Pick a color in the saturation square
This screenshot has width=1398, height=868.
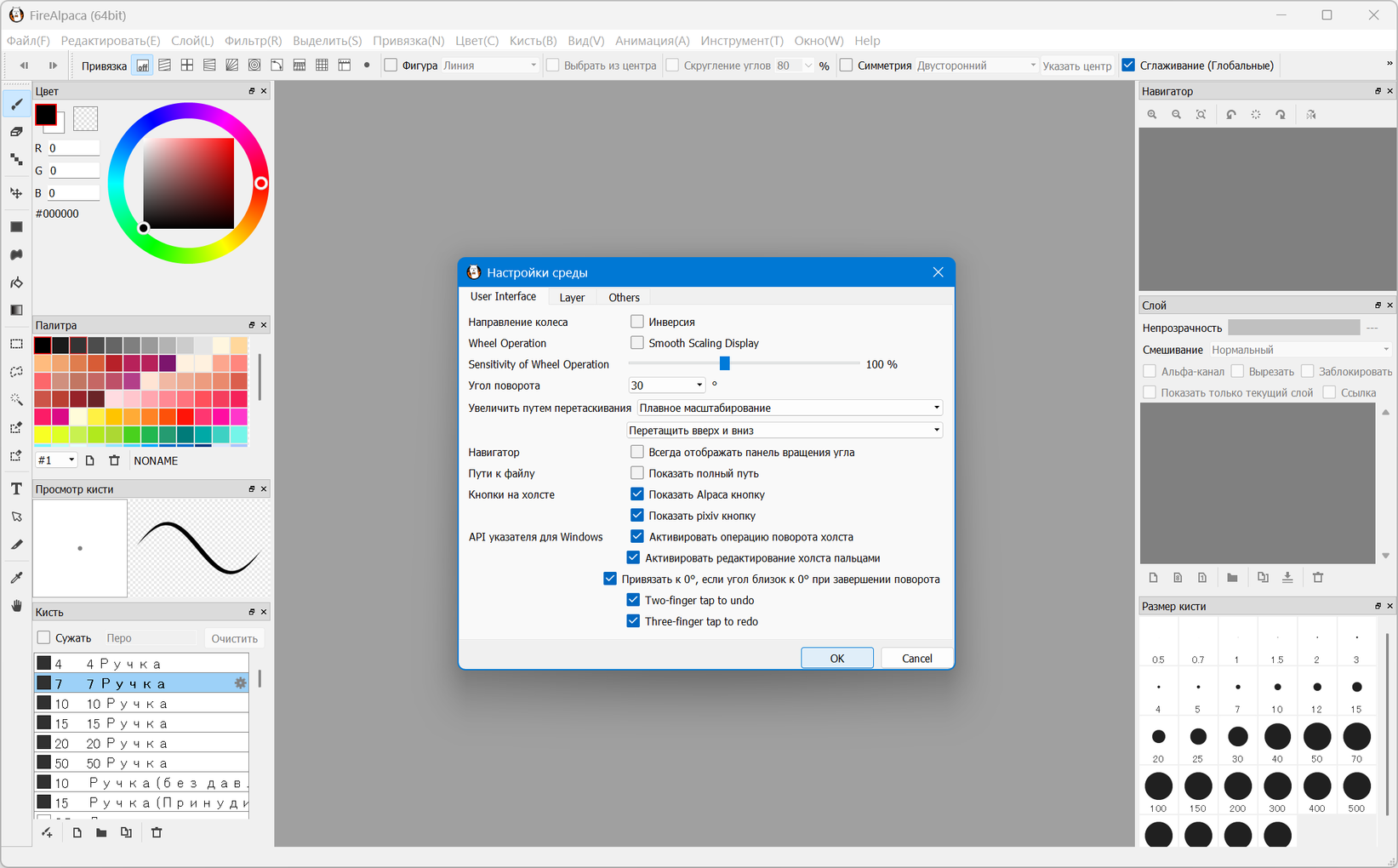tap(188, 183)
